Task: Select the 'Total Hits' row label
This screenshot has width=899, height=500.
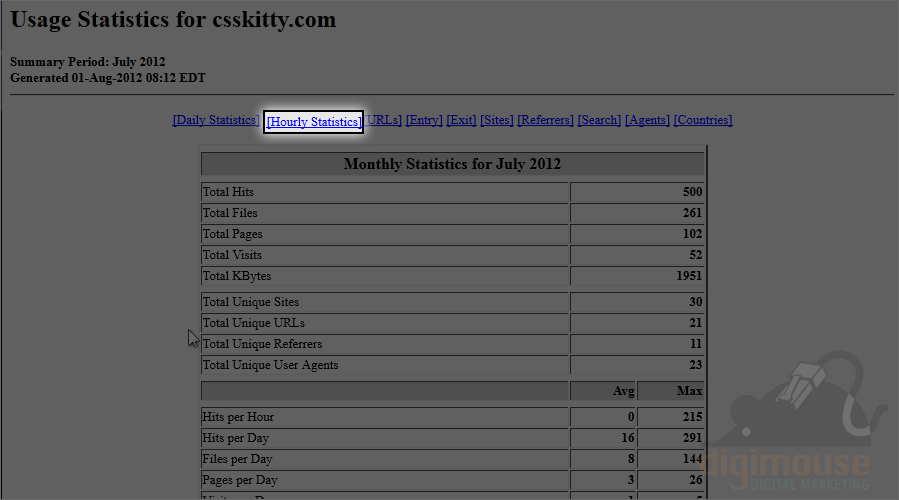Action: [x=228, y=192]
